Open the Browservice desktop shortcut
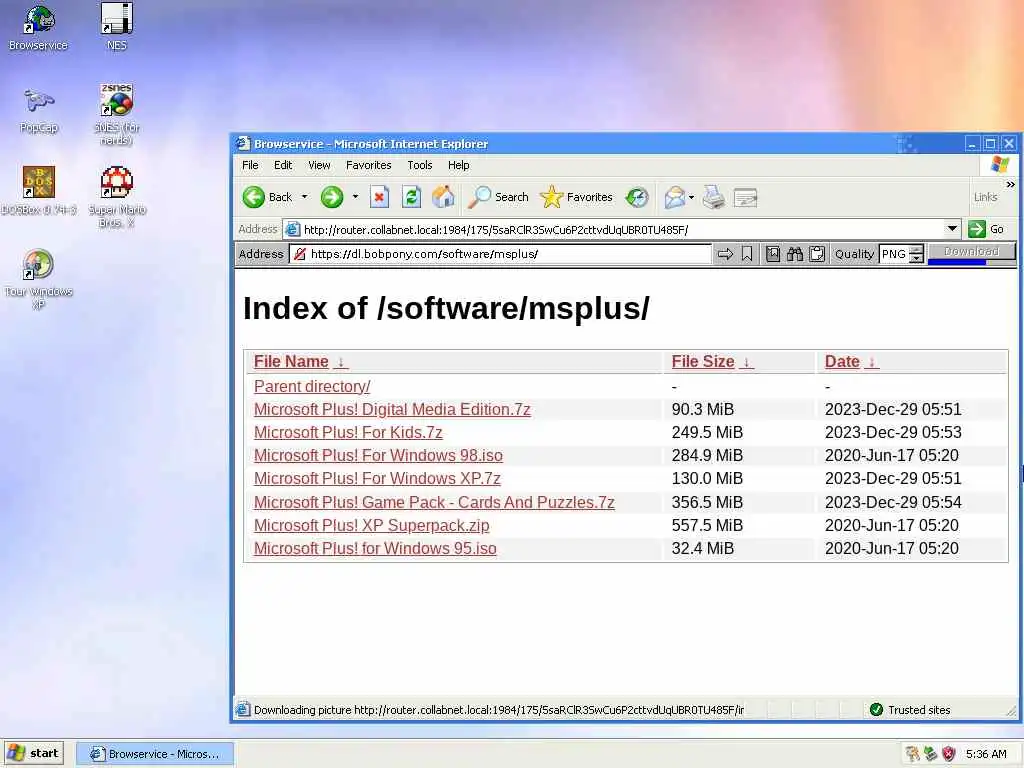The width and height of the screenshot is (1024, 768). click(x=39, y=27)
